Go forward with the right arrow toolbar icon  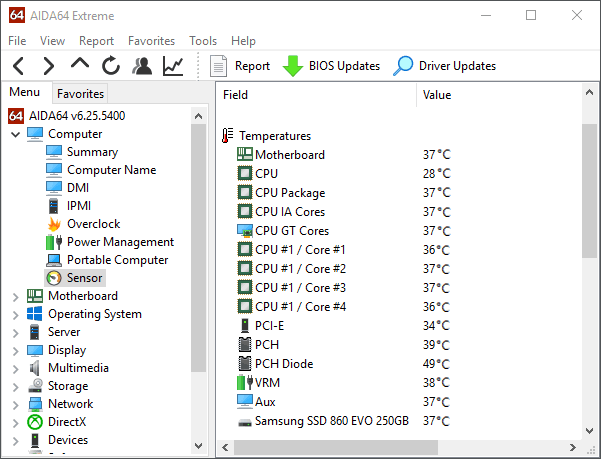(49, 66)
